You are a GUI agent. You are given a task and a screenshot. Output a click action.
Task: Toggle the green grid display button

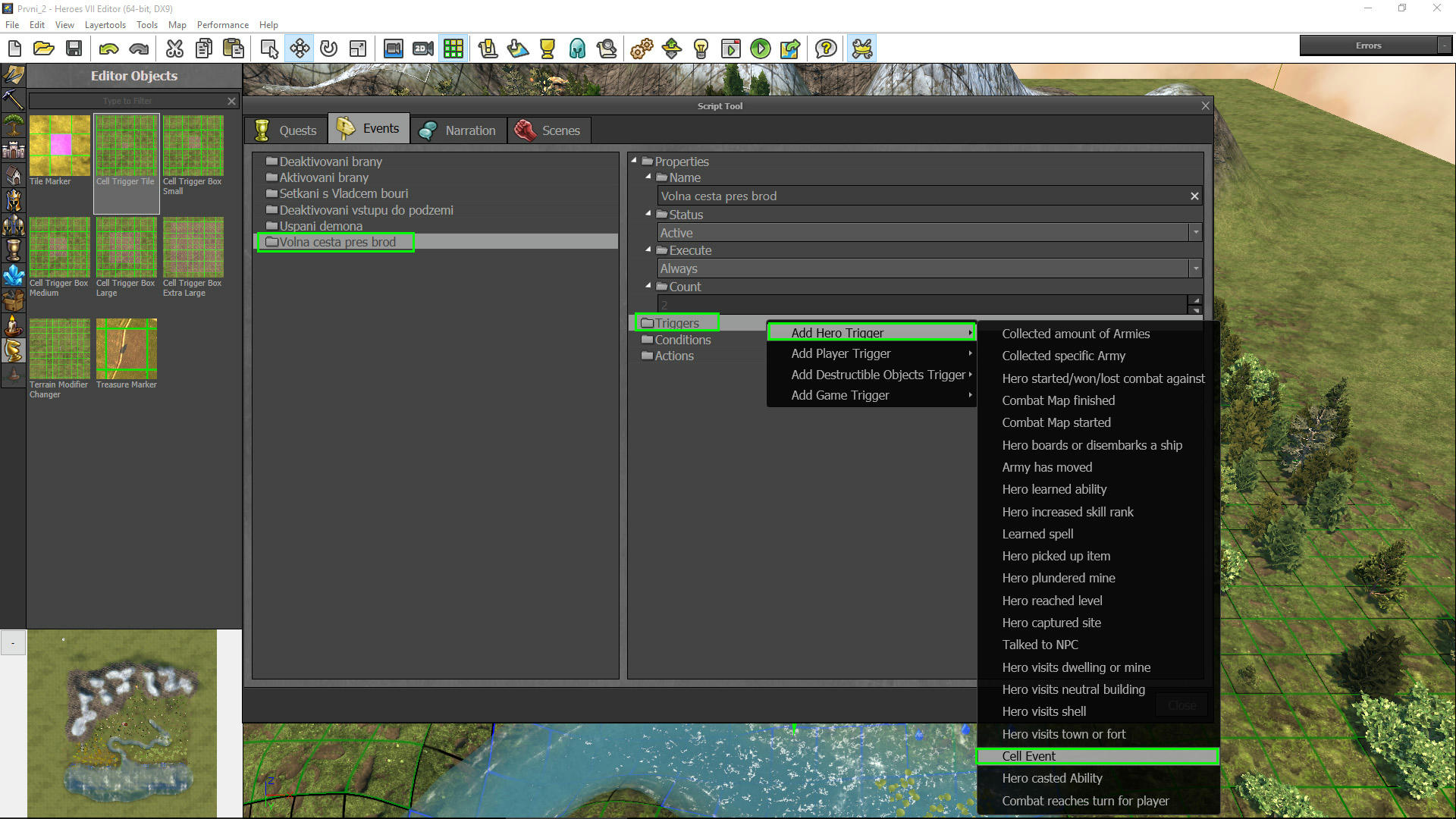pyautogui.click(x=453, y=49)
